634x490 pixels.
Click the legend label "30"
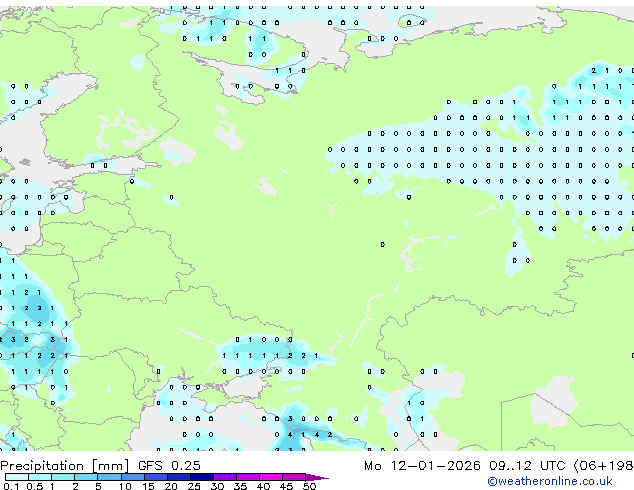pyautogui.click(x=217, y=486)
